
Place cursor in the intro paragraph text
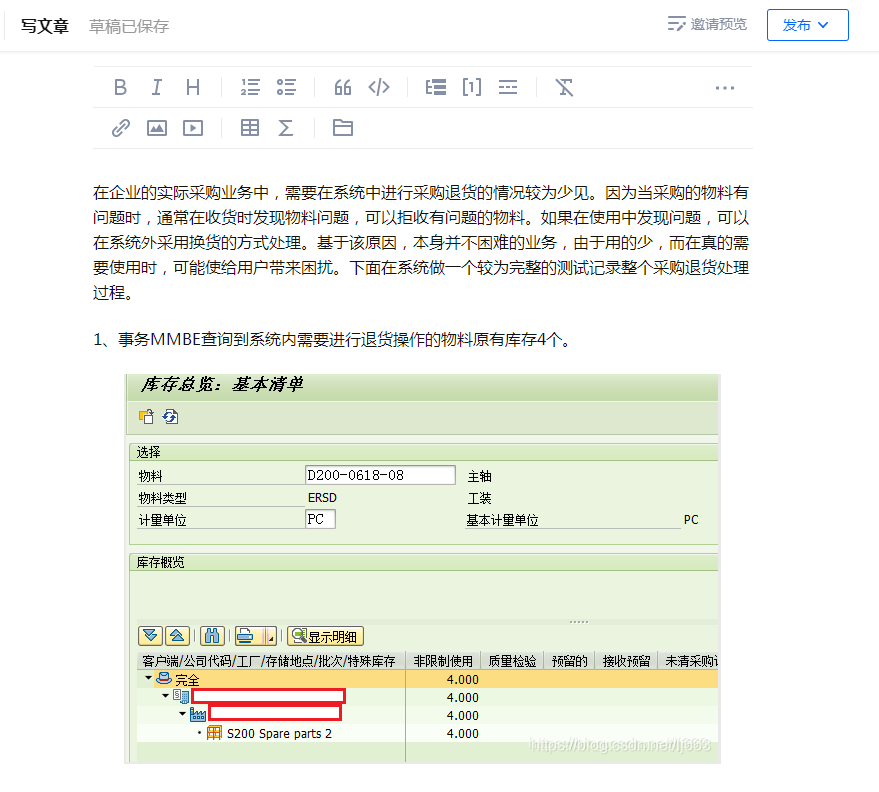pos(421,242)
